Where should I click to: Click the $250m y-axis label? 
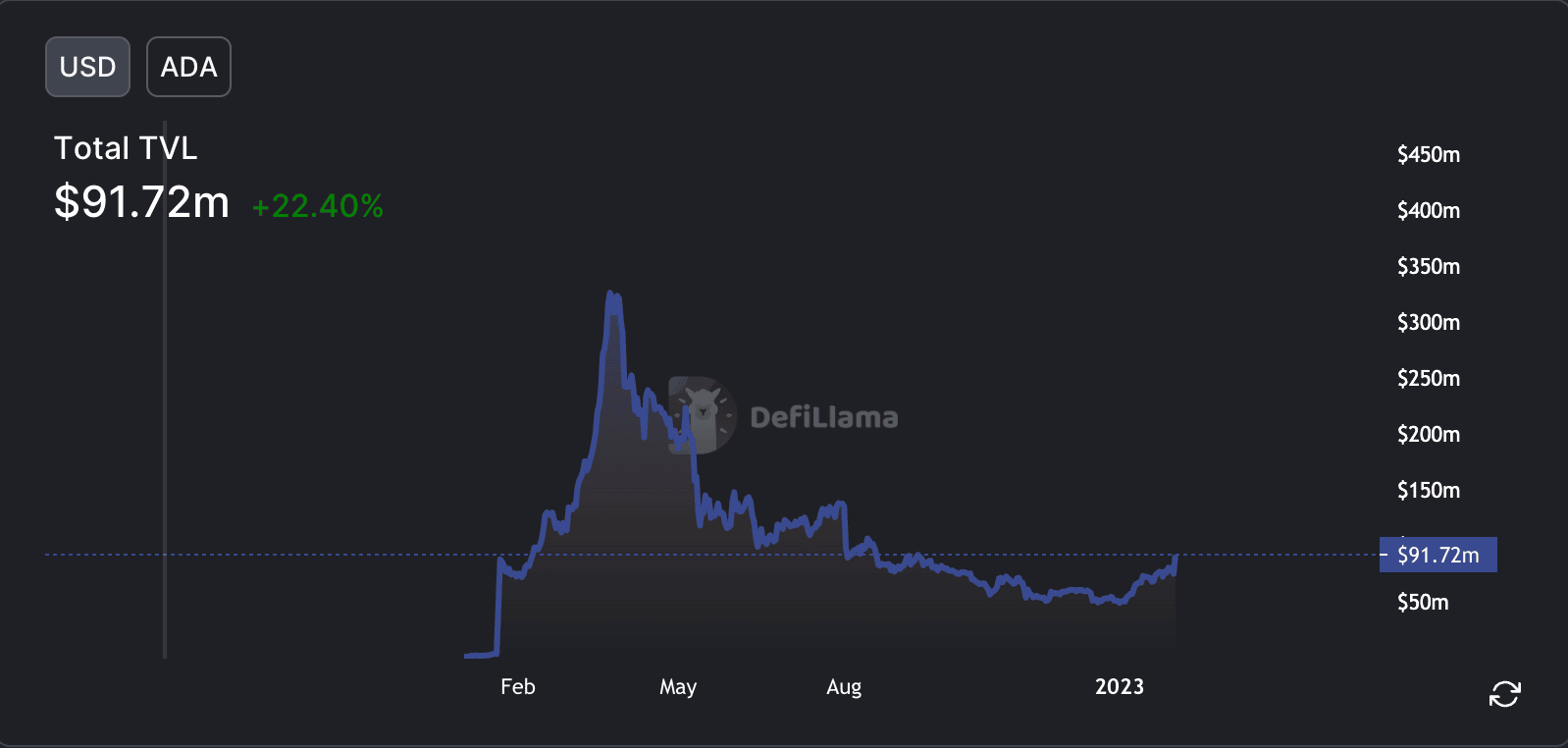click(1429, 378)
